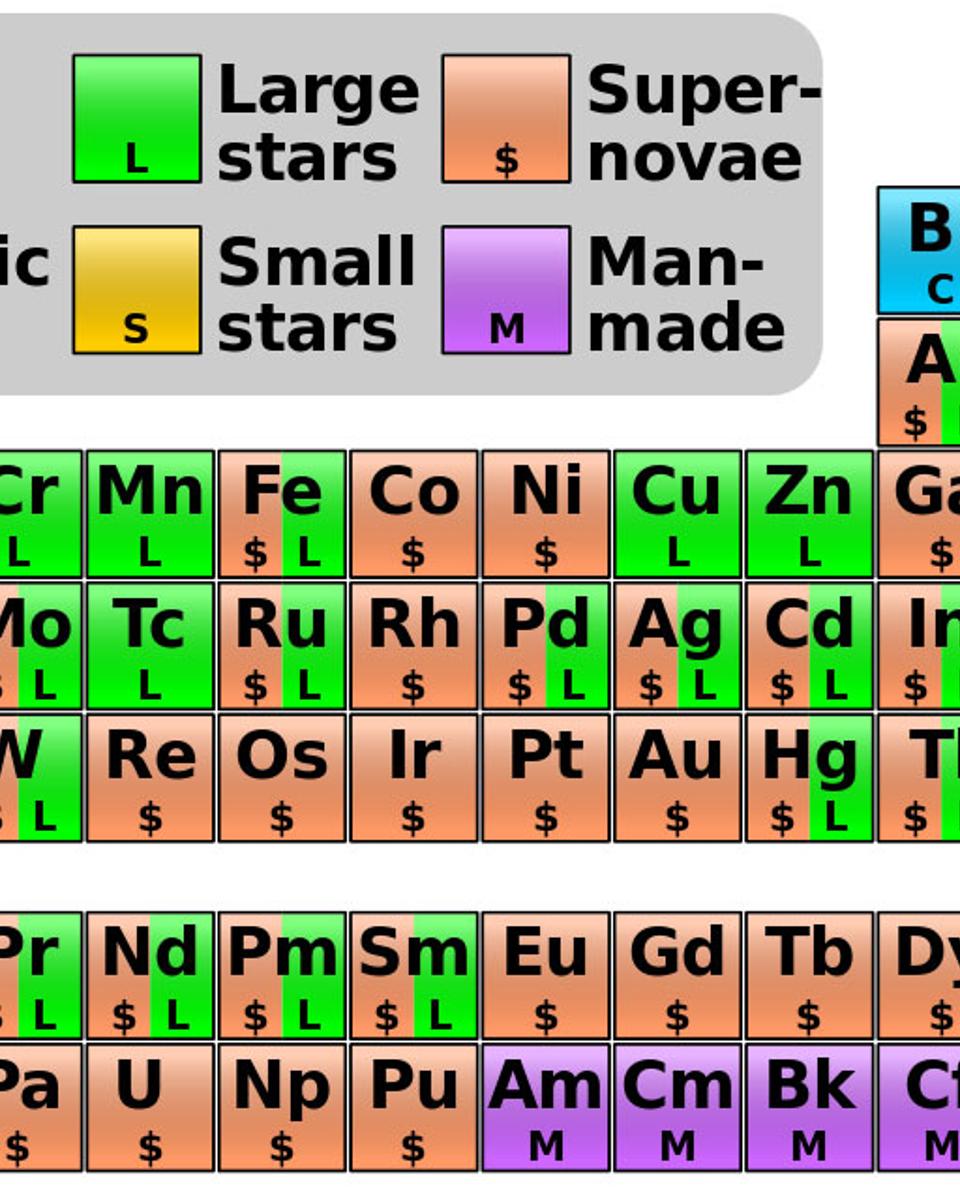This screenshot has height=1200, width=960.
Task: Select the Tc element tile
Action: [x=150, y=646]
